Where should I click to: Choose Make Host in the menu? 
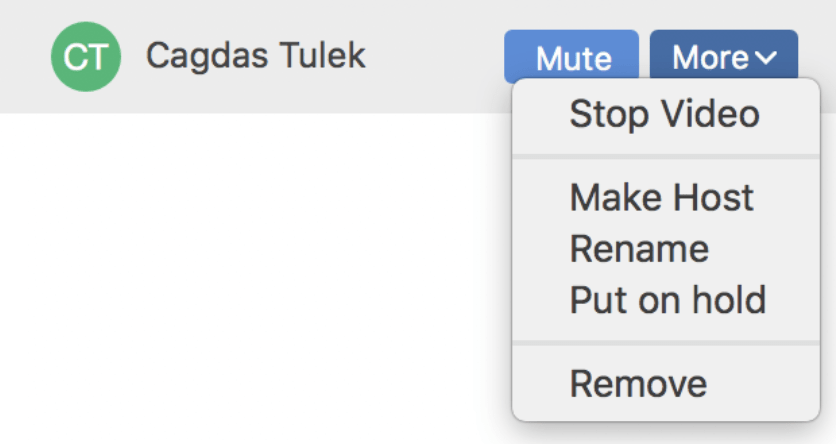(661, 197)
